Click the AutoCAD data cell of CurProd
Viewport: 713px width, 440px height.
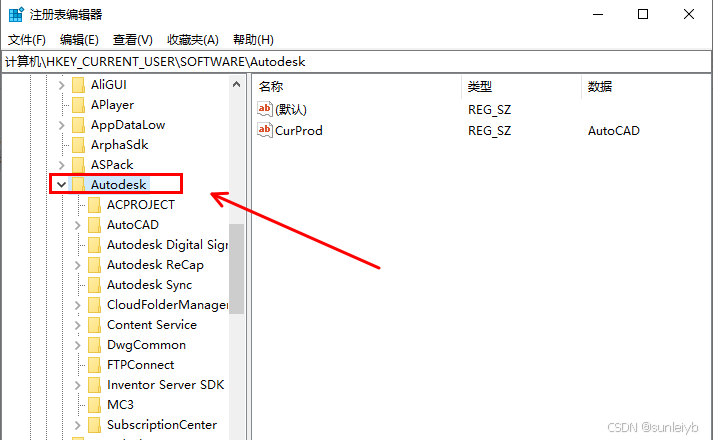point(614,130)
